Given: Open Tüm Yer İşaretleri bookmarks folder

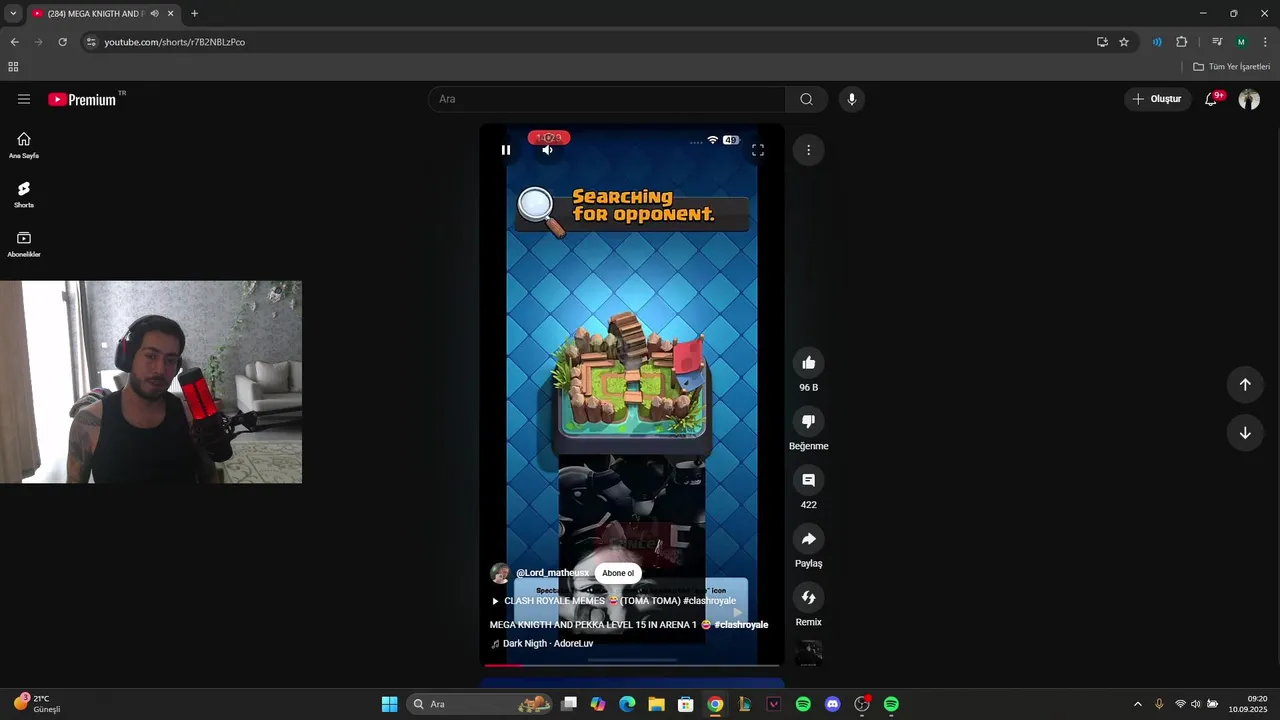Looking at the screenshot, I should coord(1232,67).
